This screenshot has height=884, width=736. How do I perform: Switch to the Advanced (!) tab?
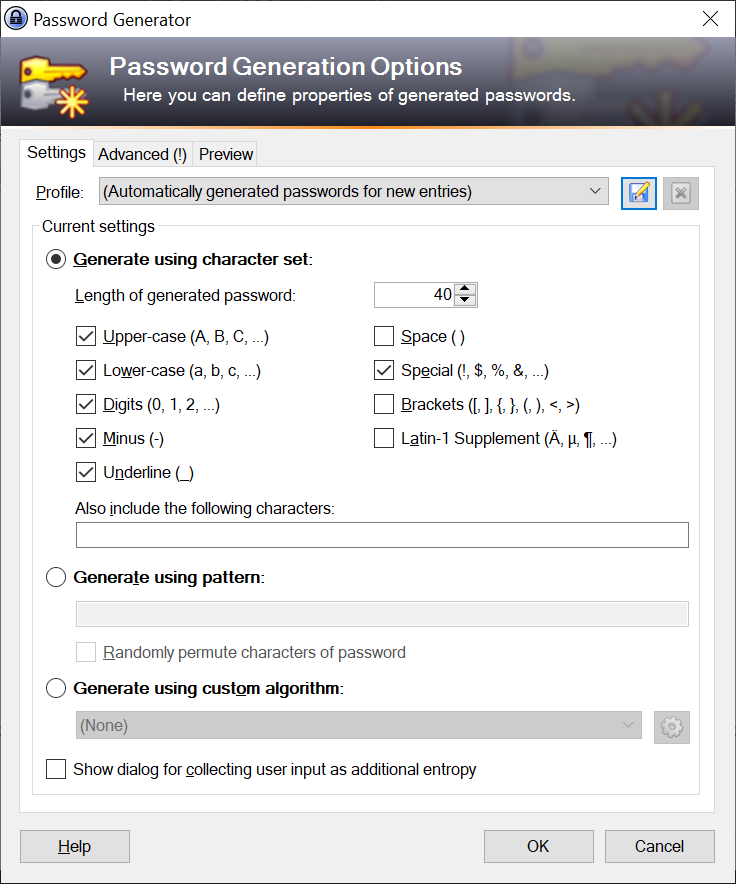pyautogui.click(x=143, y=154)
